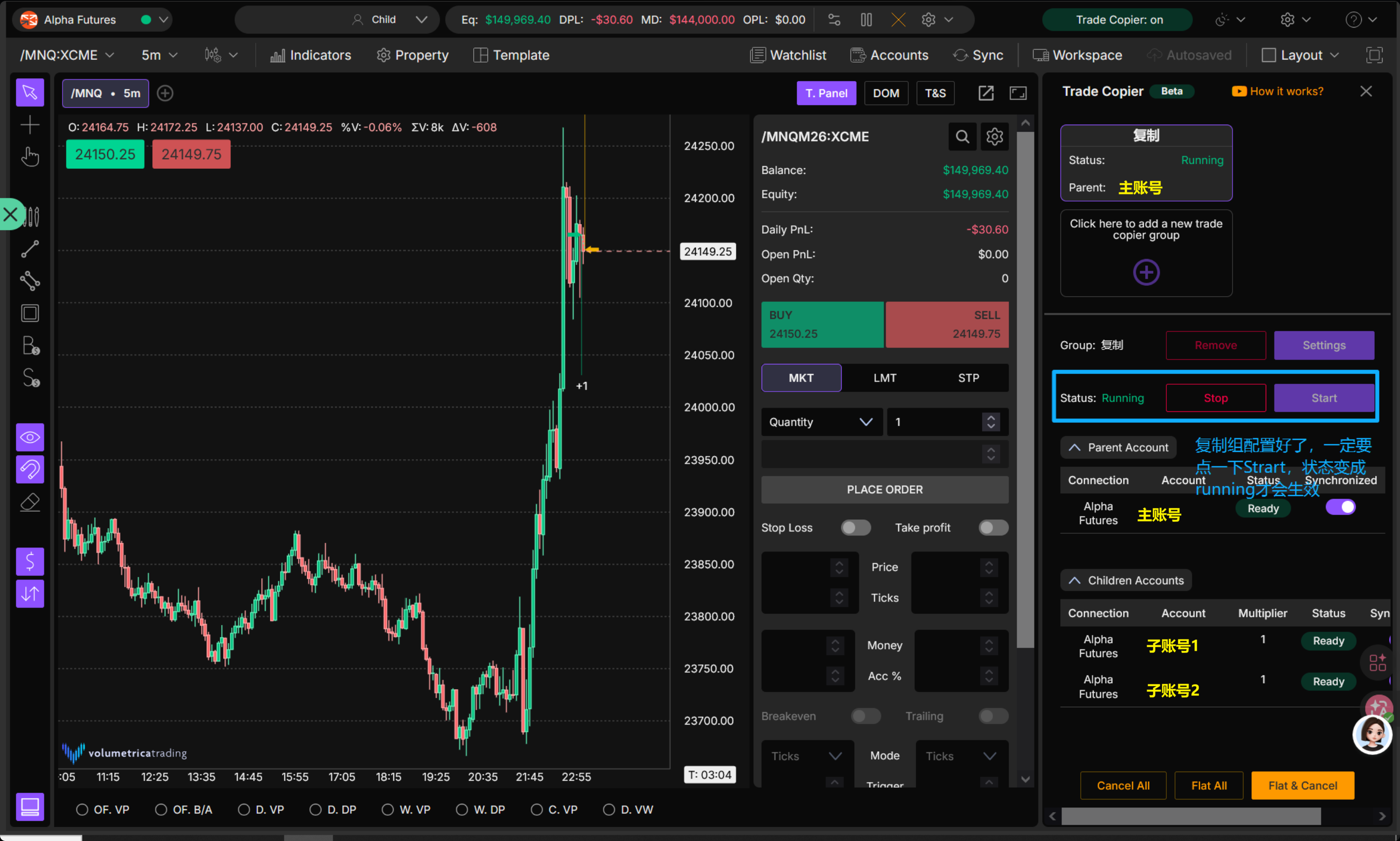Select the trend line drawing tool

tap(29, 249)
